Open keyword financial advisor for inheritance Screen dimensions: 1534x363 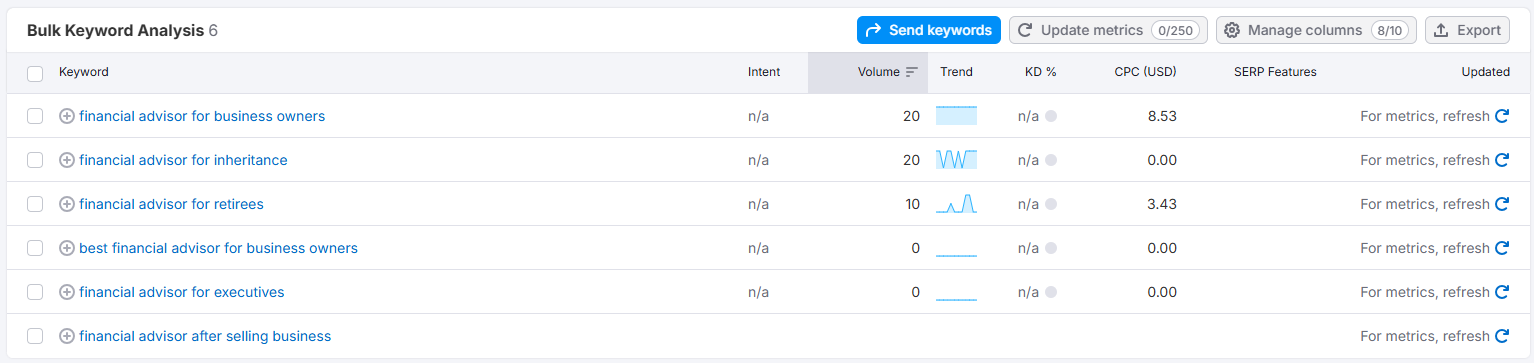(183, 160)
